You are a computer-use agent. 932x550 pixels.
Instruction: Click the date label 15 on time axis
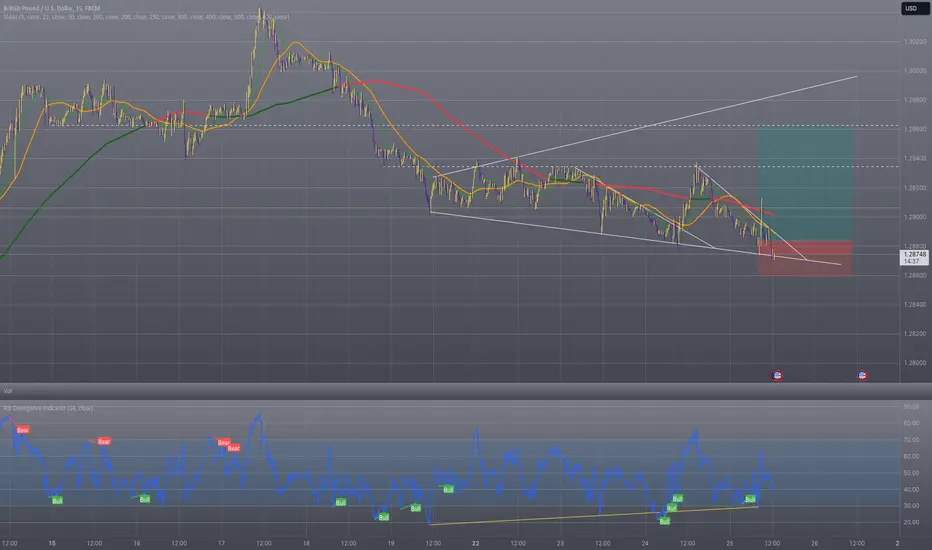click(x=52, y=543)
